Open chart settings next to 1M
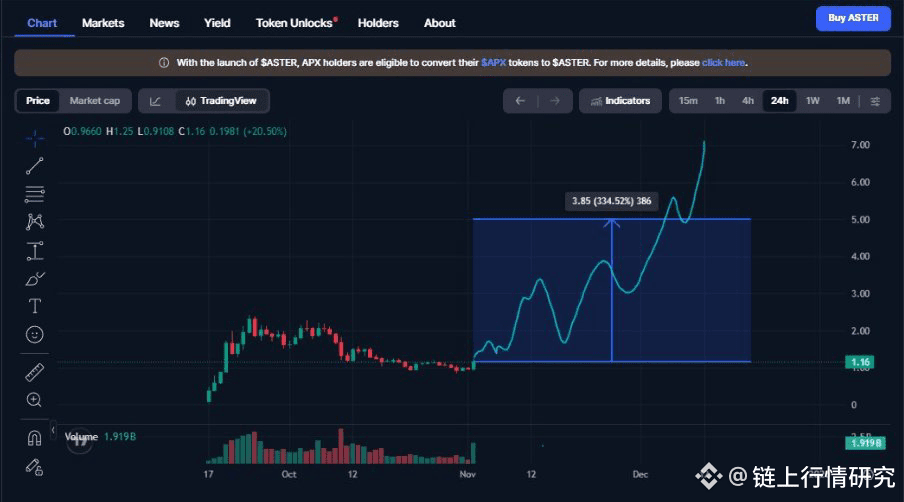This screenshot has width=904, height=502. (875, 101)
